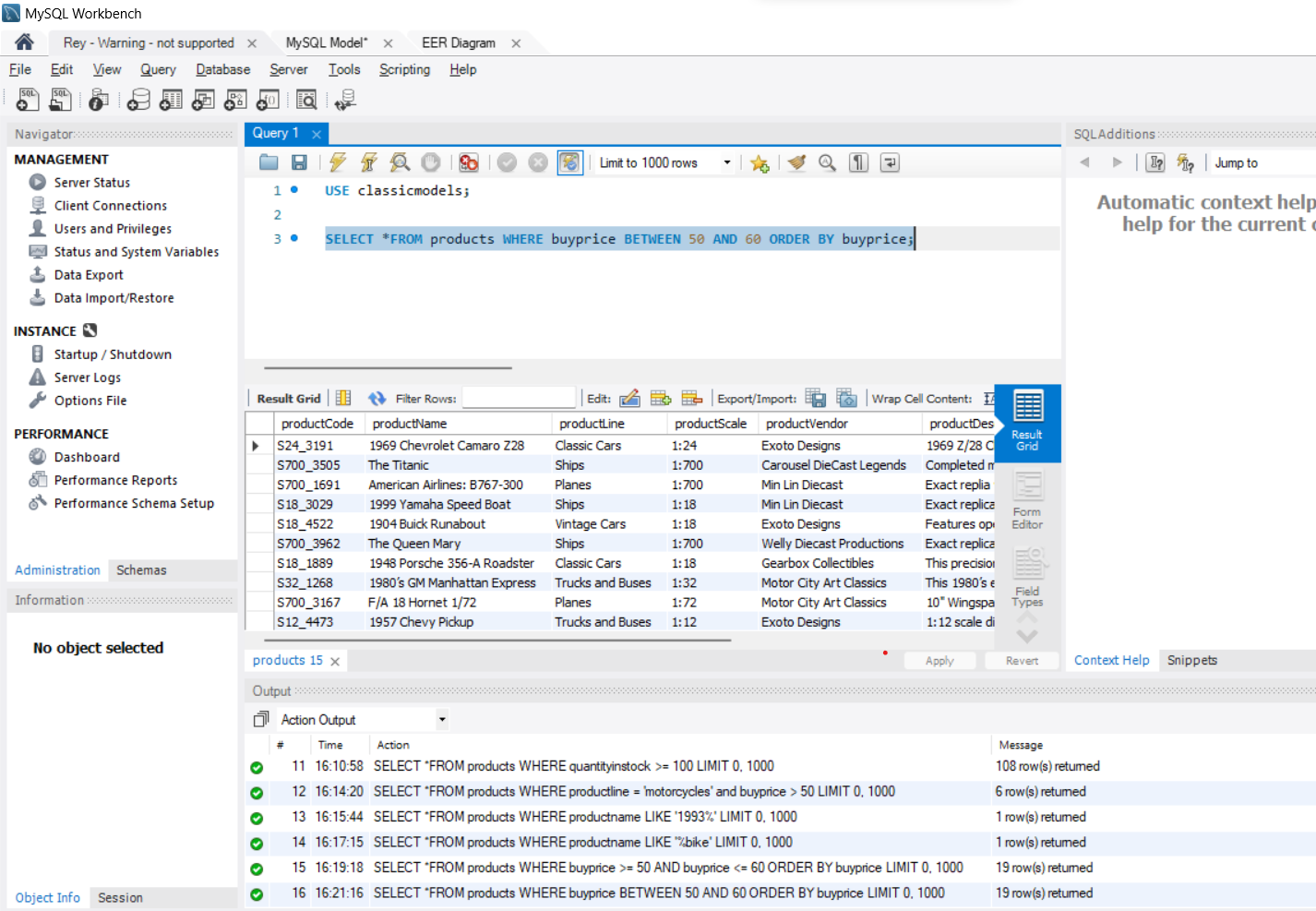Delete selected rows in result grid

692,398
